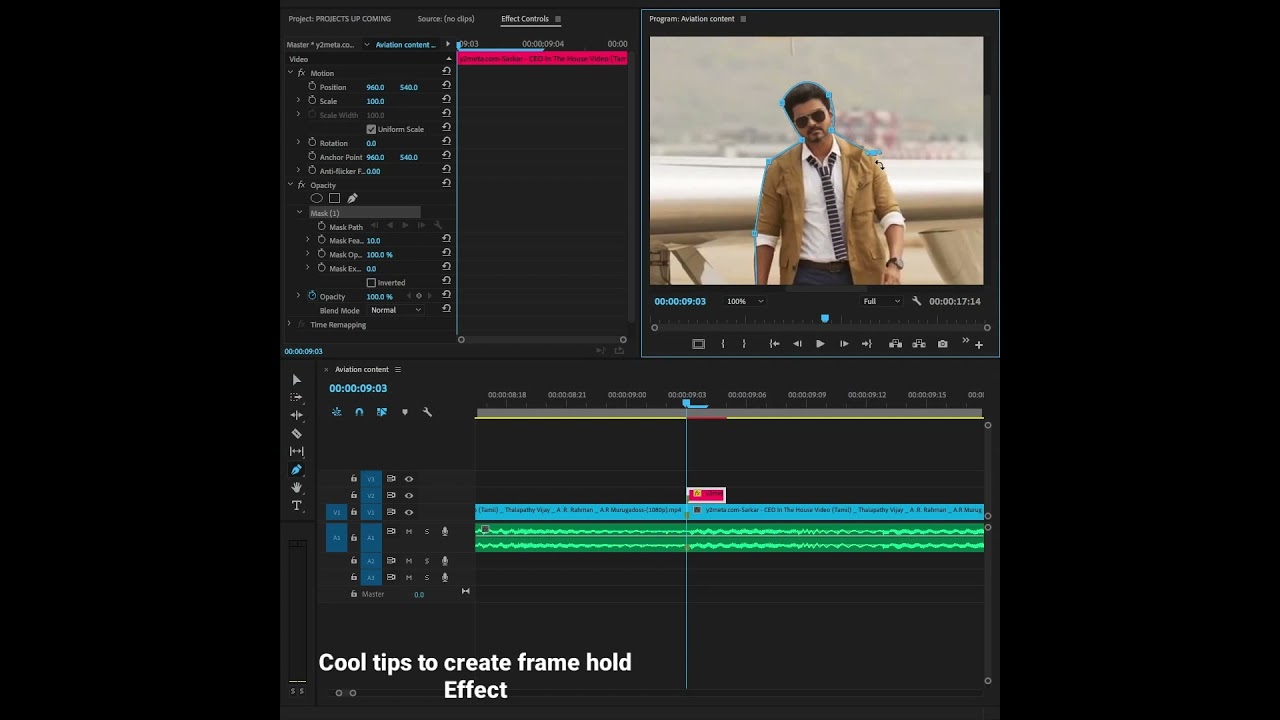Open Program: Aviation content panel menu

[x=743, y=19]
